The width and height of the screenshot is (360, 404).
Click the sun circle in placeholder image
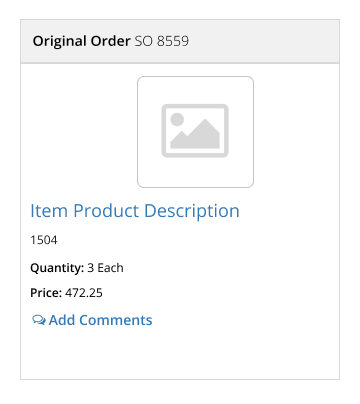[x=177, y=119]
